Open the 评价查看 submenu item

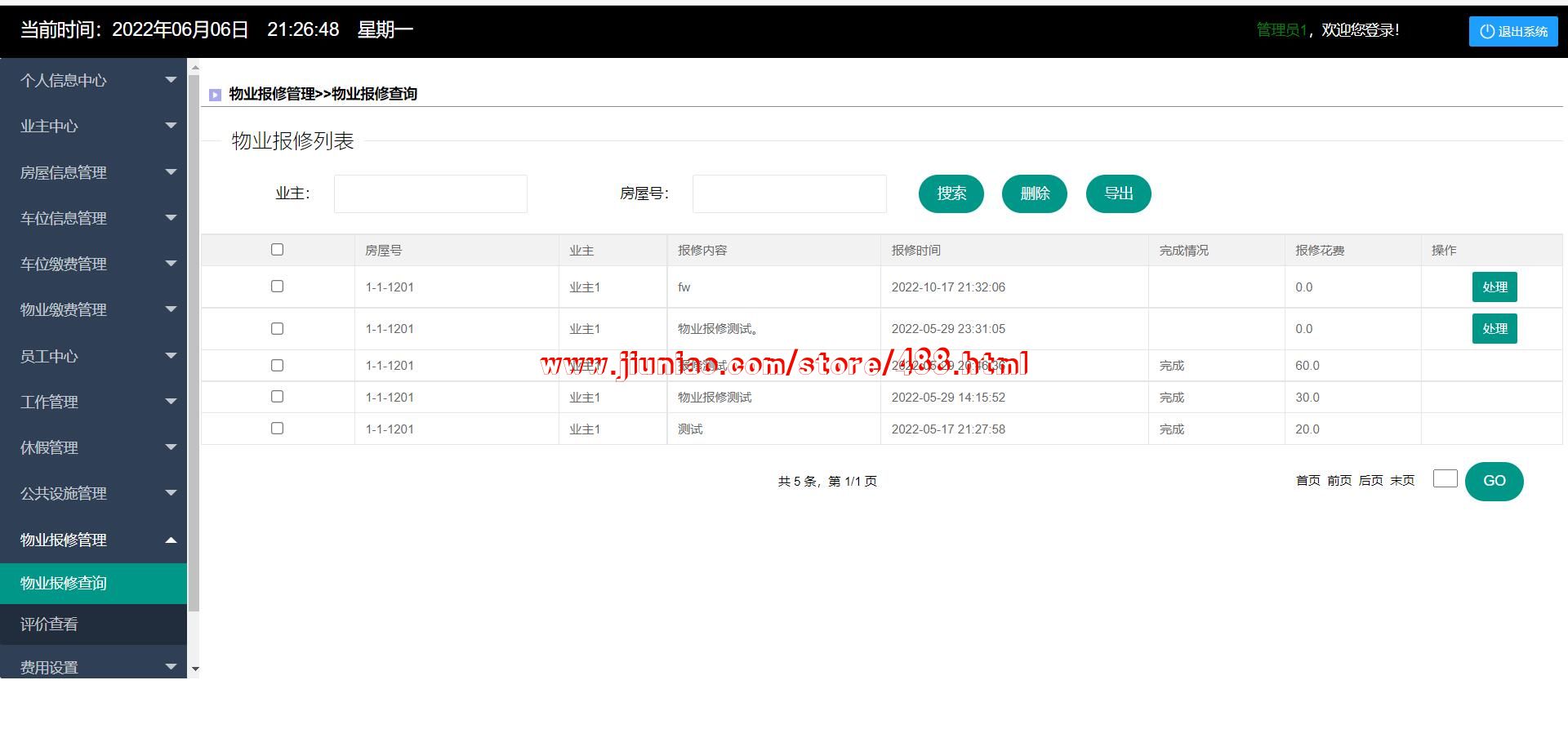point(49,625)
